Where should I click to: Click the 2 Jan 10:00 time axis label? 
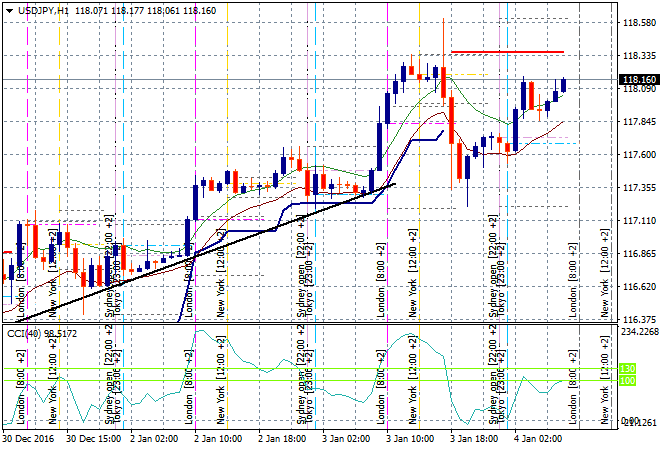pyautogui.click(x=218, y=439)
